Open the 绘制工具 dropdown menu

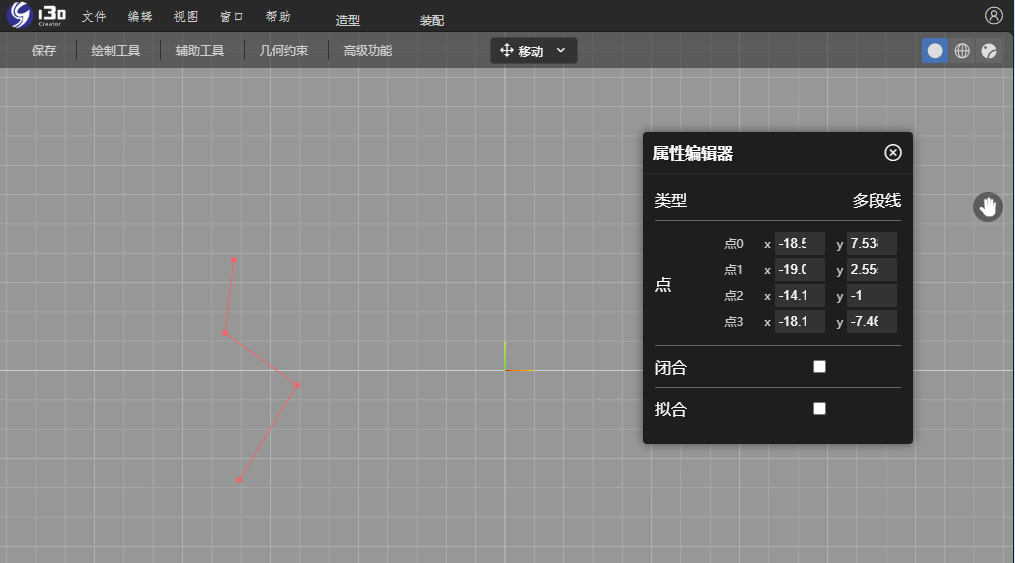[x=115, y=51]
